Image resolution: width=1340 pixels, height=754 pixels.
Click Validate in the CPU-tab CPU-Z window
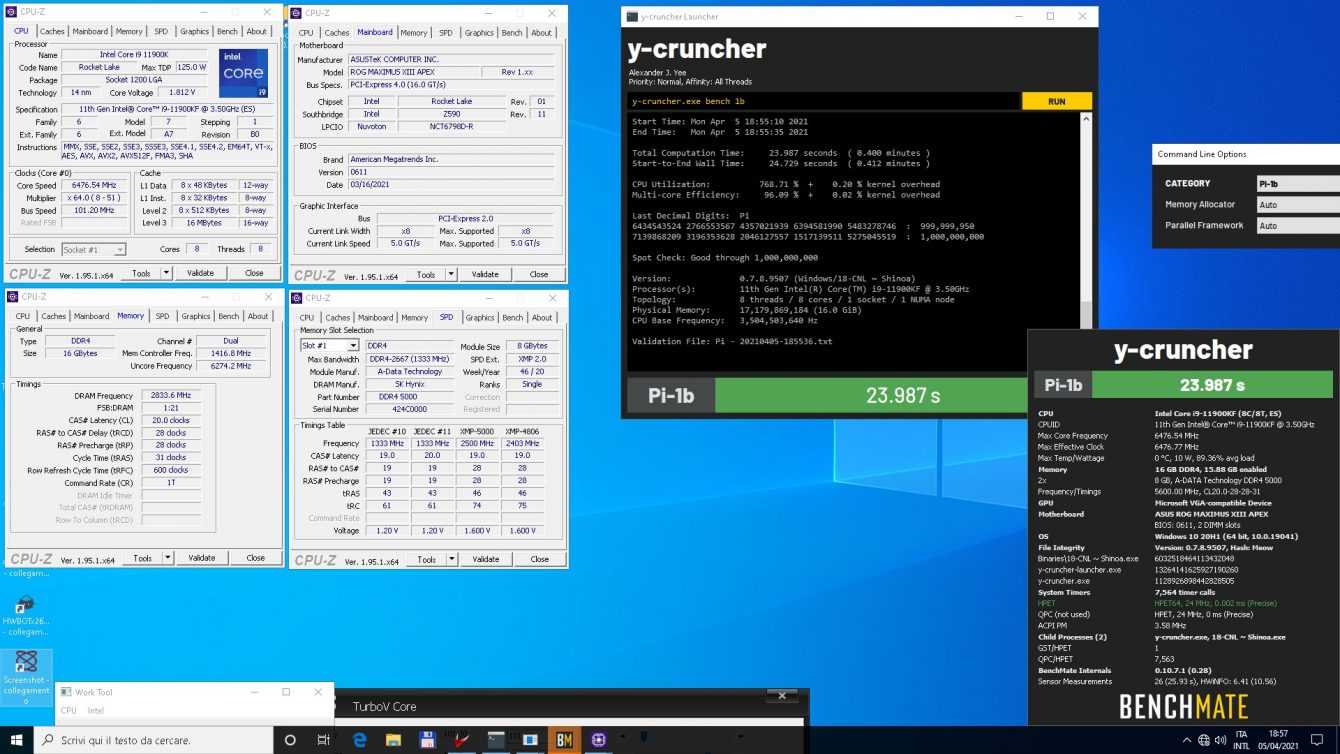tap(200, 273)
